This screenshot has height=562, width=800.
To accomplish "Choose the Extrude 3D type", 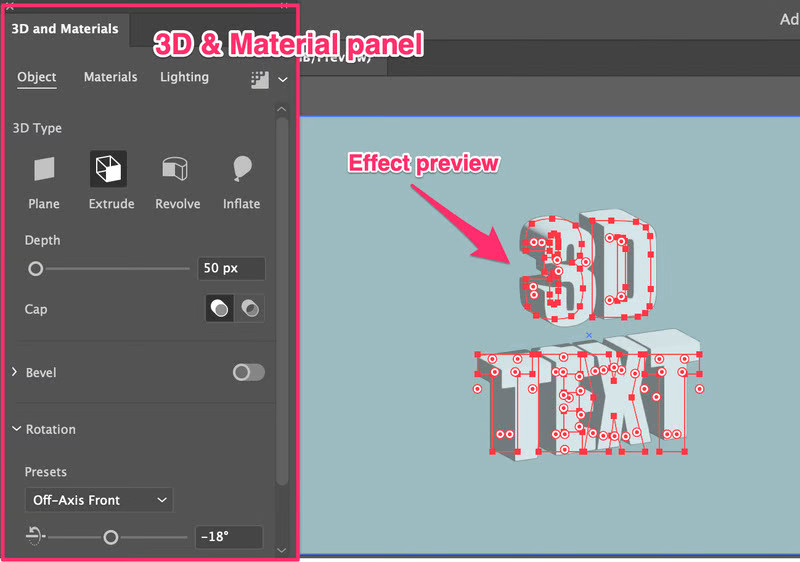I will coord(108,170).
